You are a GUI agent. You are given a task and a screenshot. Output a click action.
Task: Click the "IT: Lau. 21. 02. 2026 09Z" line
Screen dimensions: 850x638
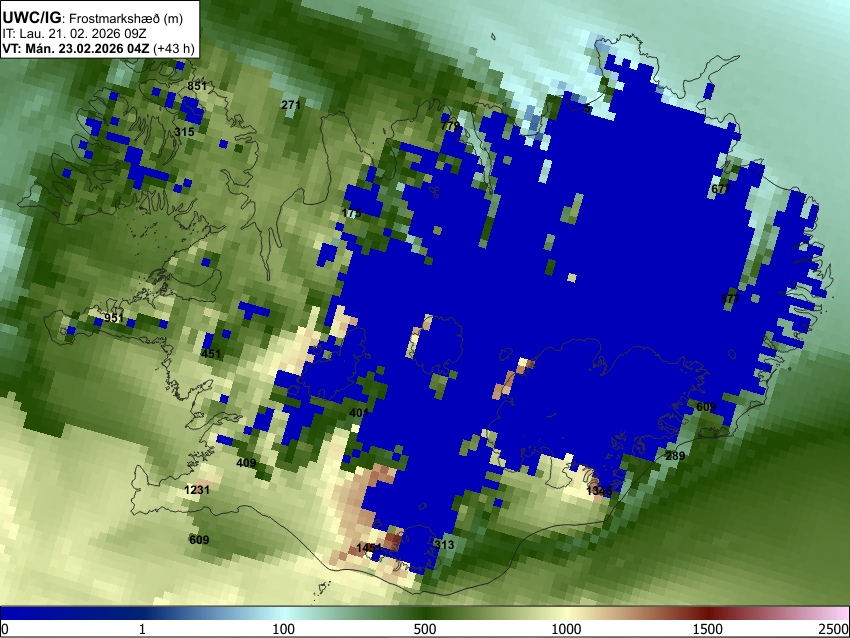(74, 34)
